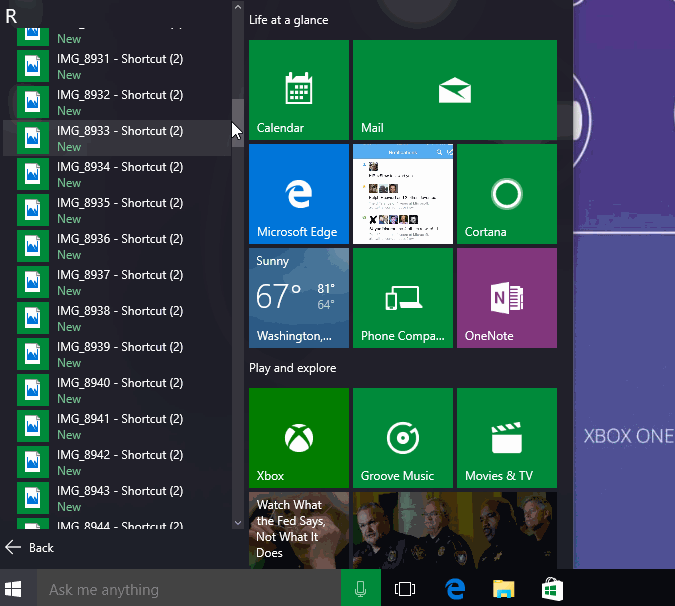Viewport: 675px width, 606px height.
Task: Open the Weather tile showing Washington
Action: click(299, 298)
